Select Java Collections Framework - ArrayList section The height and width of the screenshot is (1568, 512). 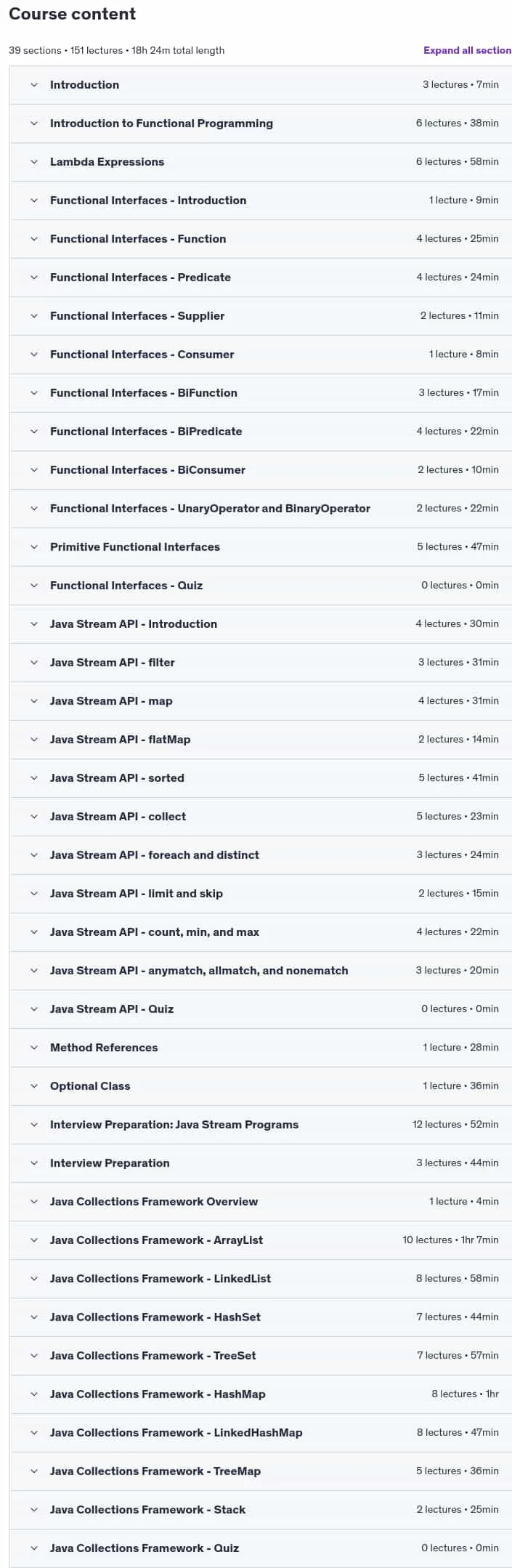pyautogui.click(x=261, y=1240)
